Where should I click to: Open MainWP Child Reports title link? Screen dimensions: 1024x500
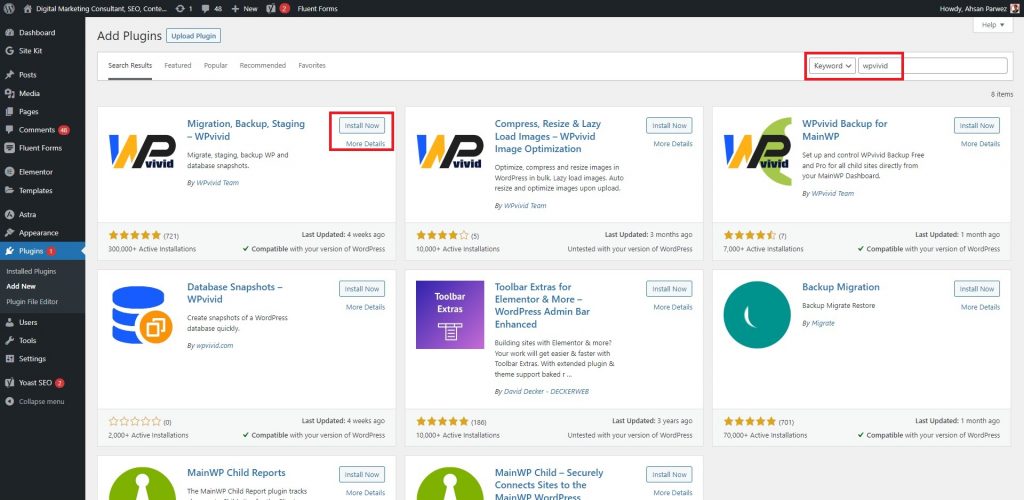coord(236,473)
